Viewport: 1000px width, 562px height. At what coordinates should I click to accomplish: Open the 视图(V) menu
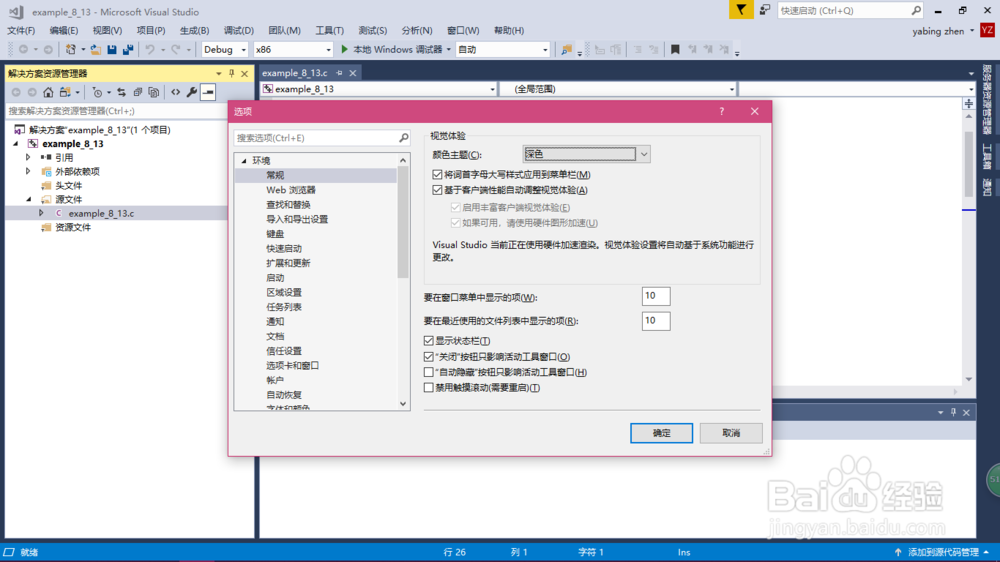point(107,31)
